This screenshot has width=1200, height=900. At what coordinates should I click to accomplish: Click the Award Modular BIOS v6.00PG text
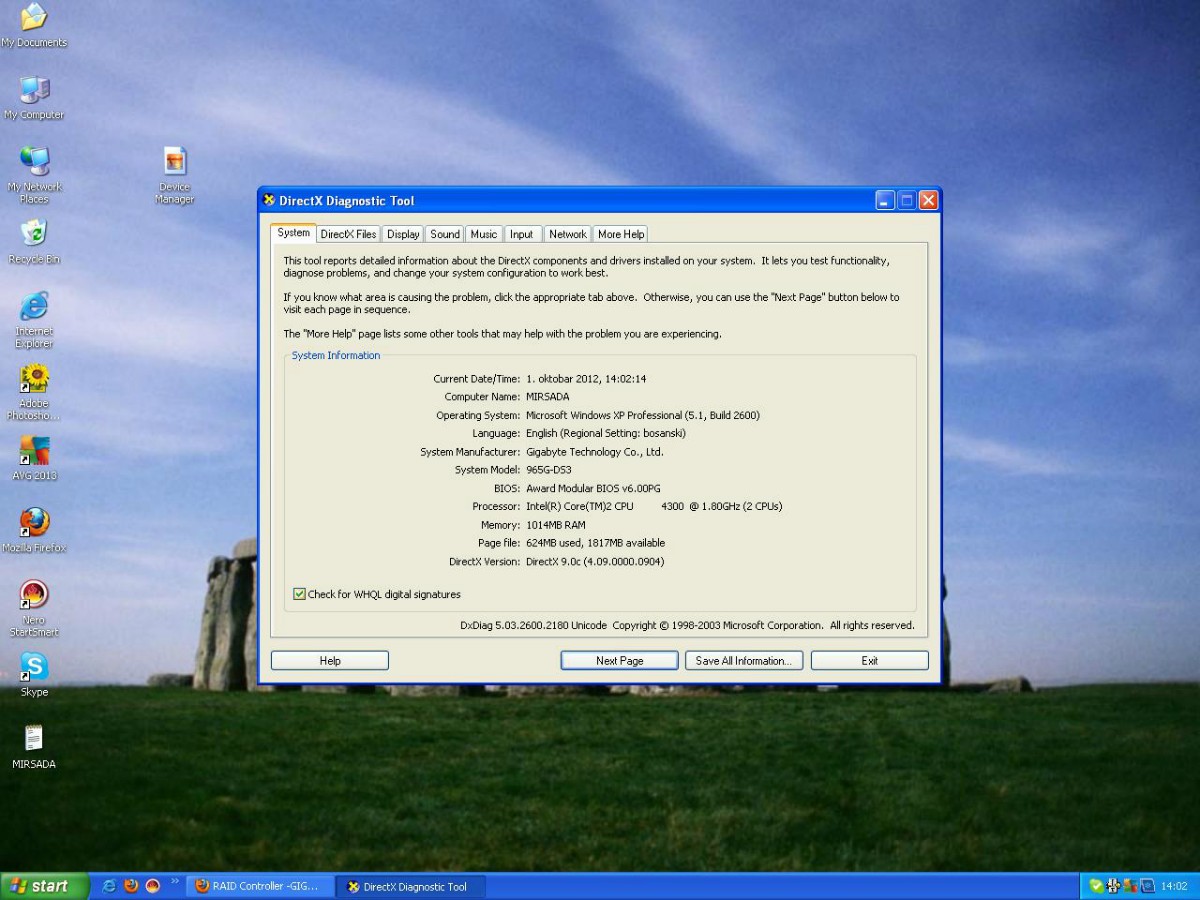[593, 488]
